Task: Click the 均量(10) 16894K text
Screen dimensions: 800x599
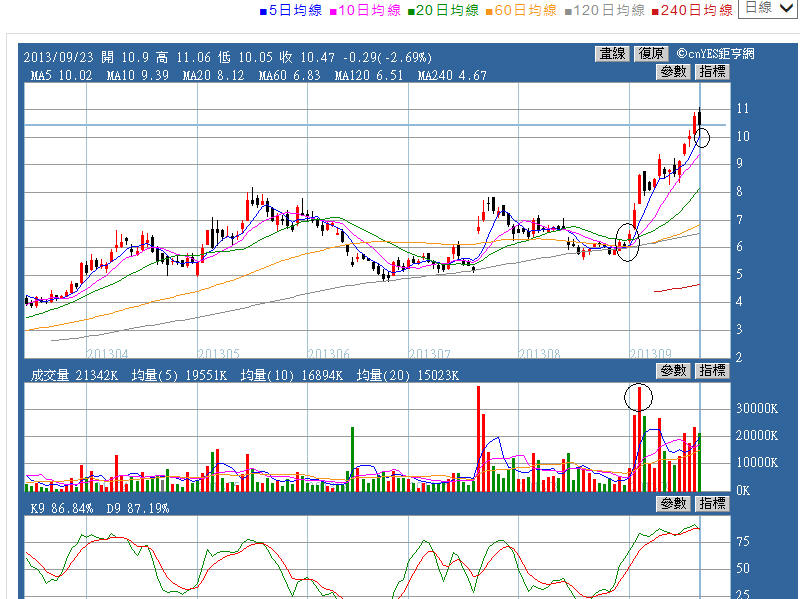Action: [x=292, y=376]
